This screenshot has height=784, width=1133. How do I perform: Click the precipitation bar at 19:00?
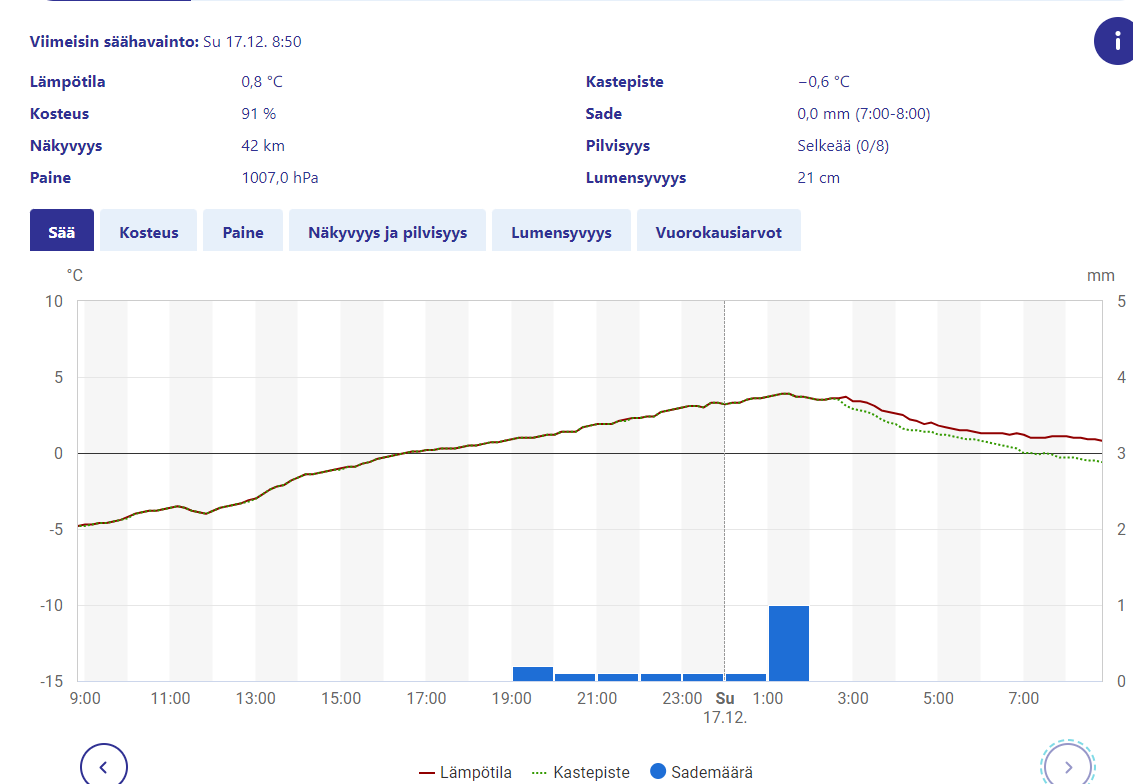pyautogui.click(x=532, y=674)
